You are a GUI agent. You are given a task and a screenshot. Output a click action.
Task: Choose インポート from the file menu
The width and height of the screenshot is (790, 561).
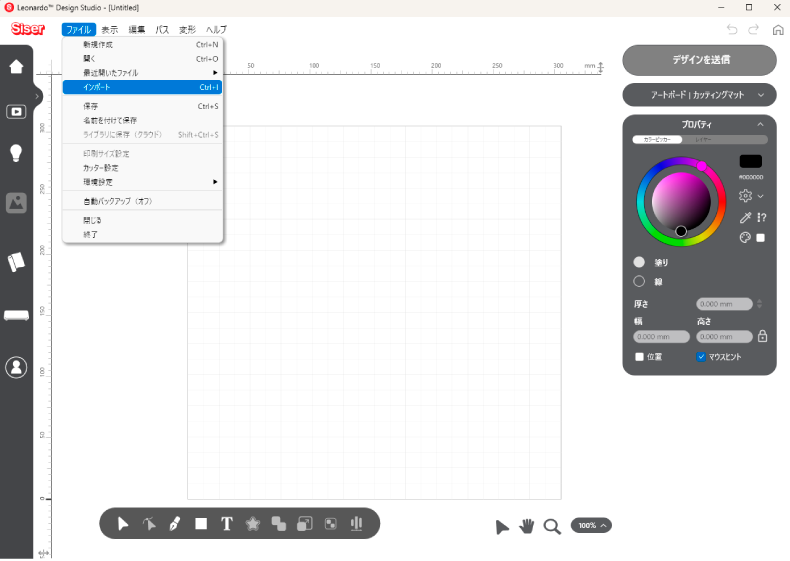pyautogui.click(x=143, y=87)
